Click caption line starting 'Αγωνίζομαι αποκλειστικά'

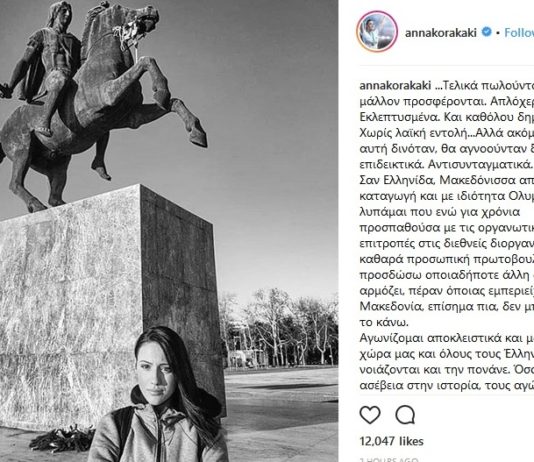(447, 338)
